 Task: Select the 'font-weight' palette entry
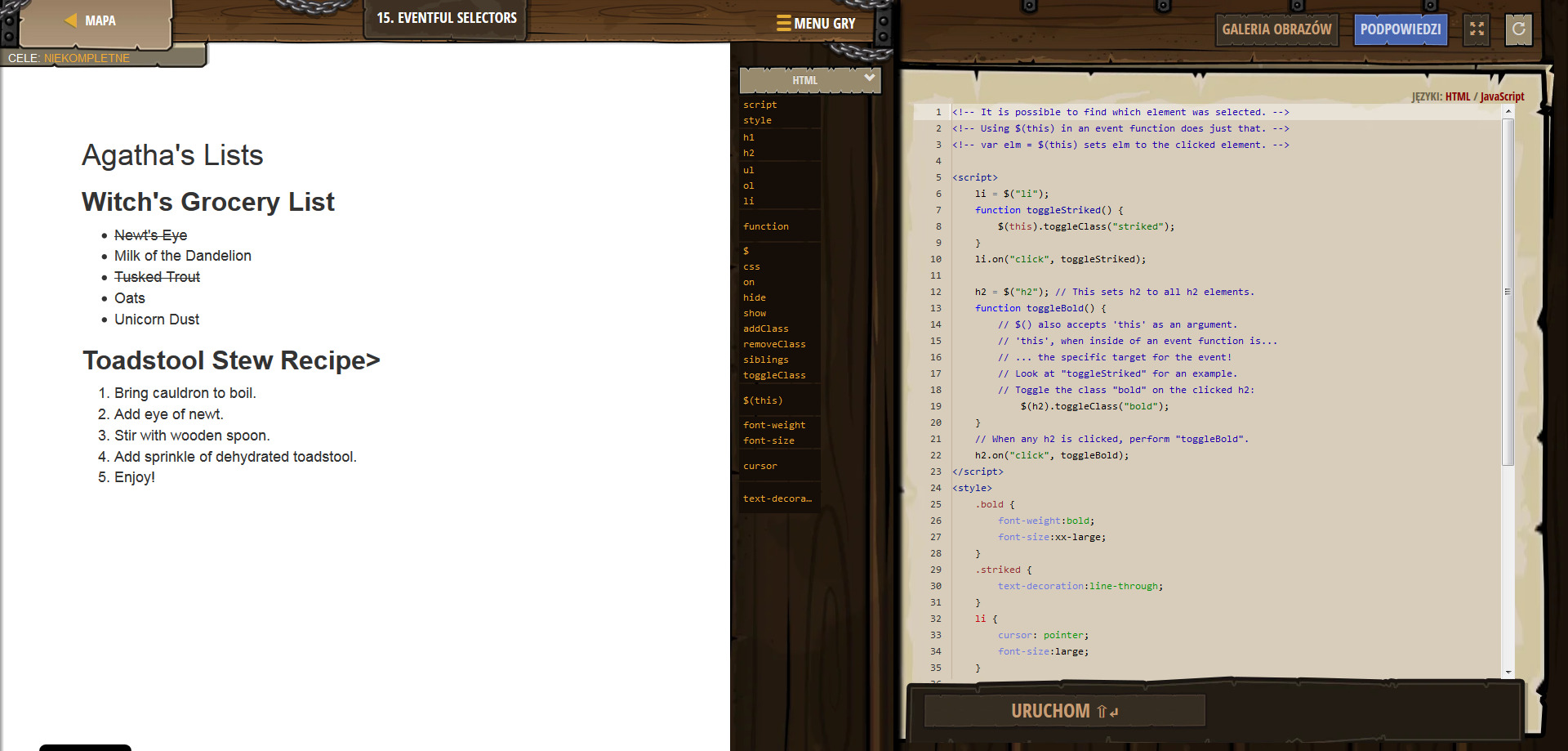[774, 425]
